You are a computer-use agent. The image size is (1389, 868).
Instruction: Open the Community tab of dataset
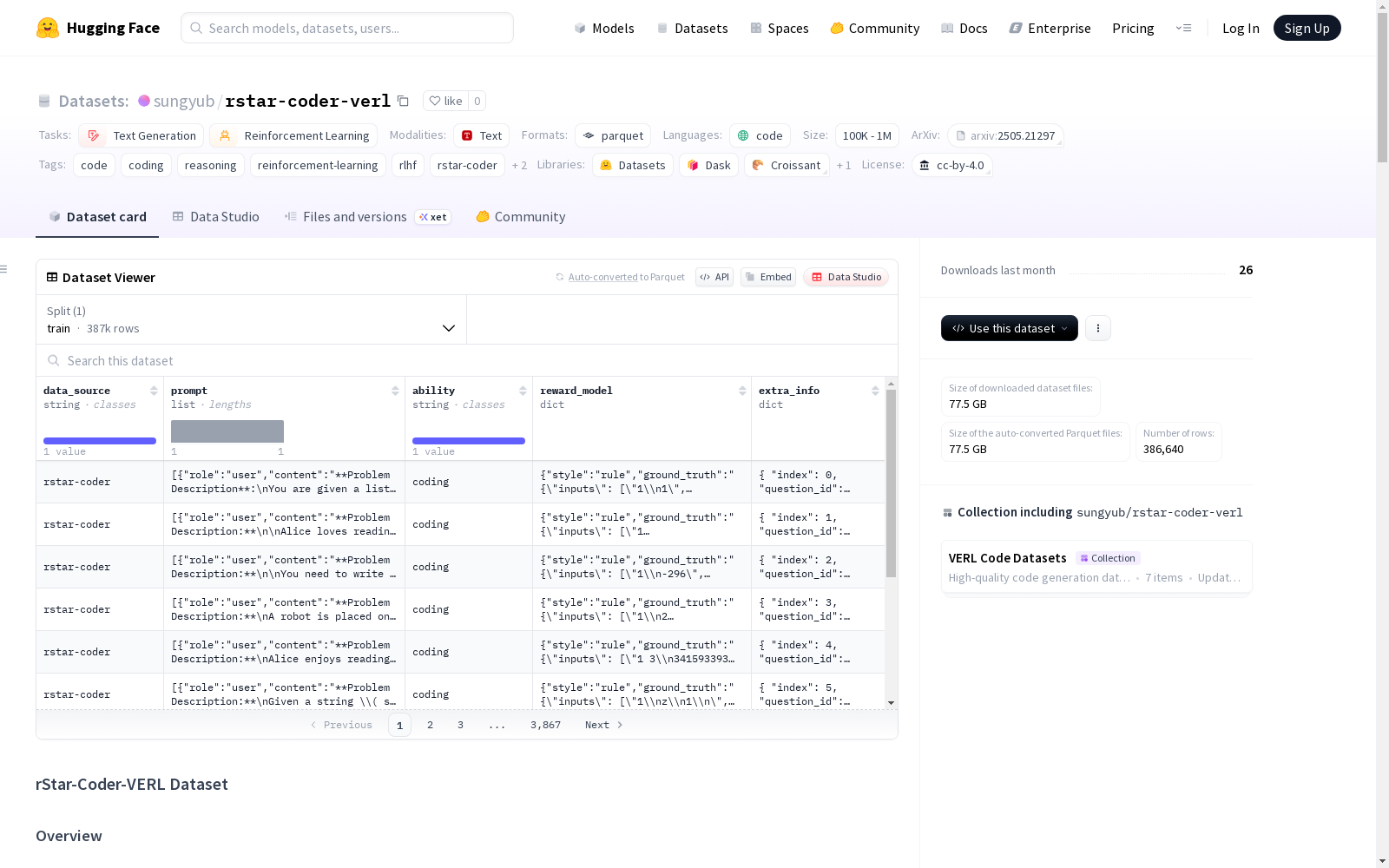click(520, 217)
